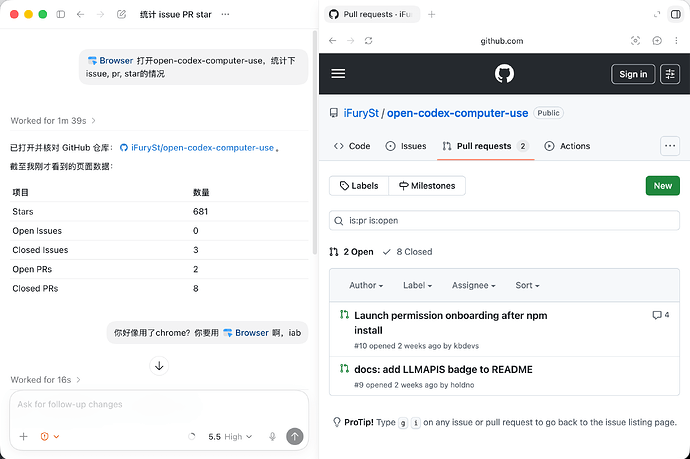Click the open PR icon for LLMAPIS badge
Screen dimensions: 690x459
click(344, 369)
